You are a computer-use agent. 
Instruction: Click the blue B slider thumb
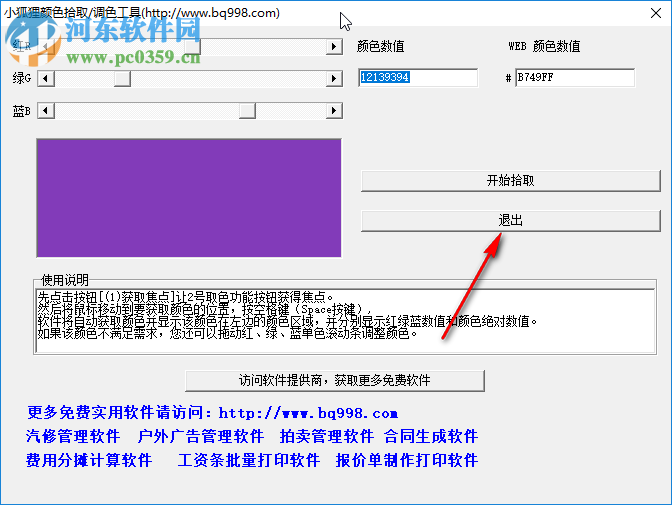click(x=247, y=111)
